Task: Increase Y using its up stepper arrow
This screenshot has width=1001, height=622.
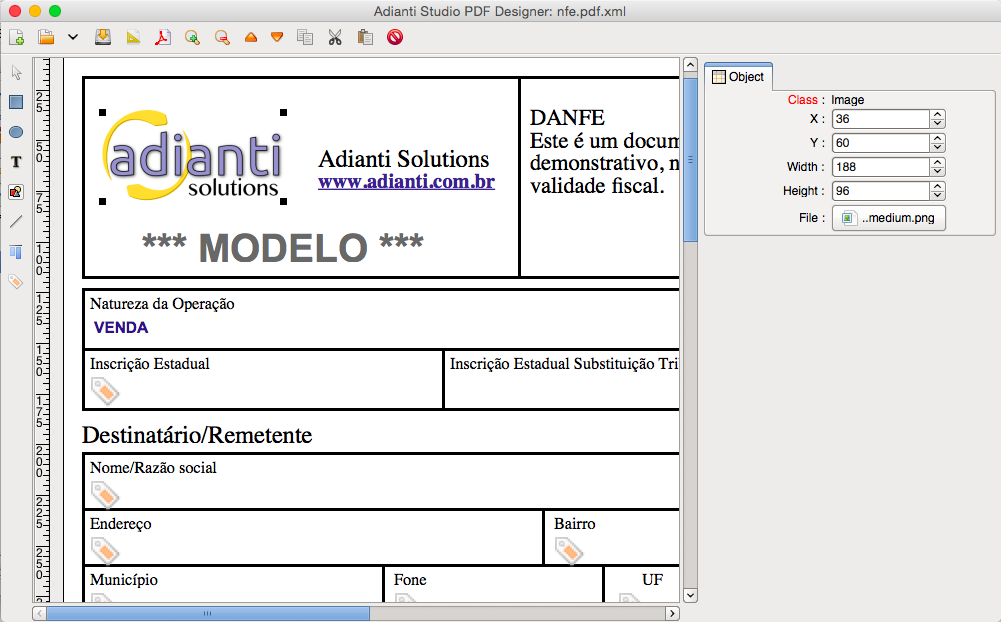Action: 937,139
